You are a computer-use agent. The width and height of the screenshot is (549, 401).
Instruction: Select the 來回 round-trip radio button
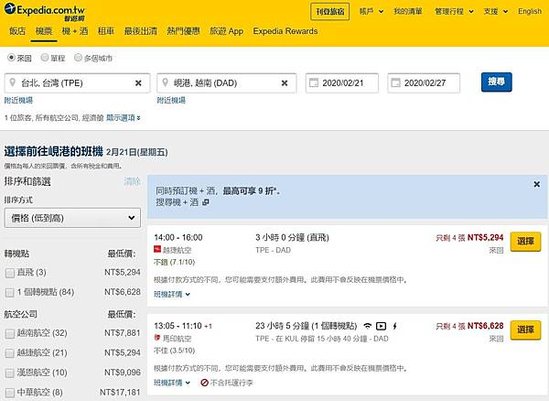(12, 57)
